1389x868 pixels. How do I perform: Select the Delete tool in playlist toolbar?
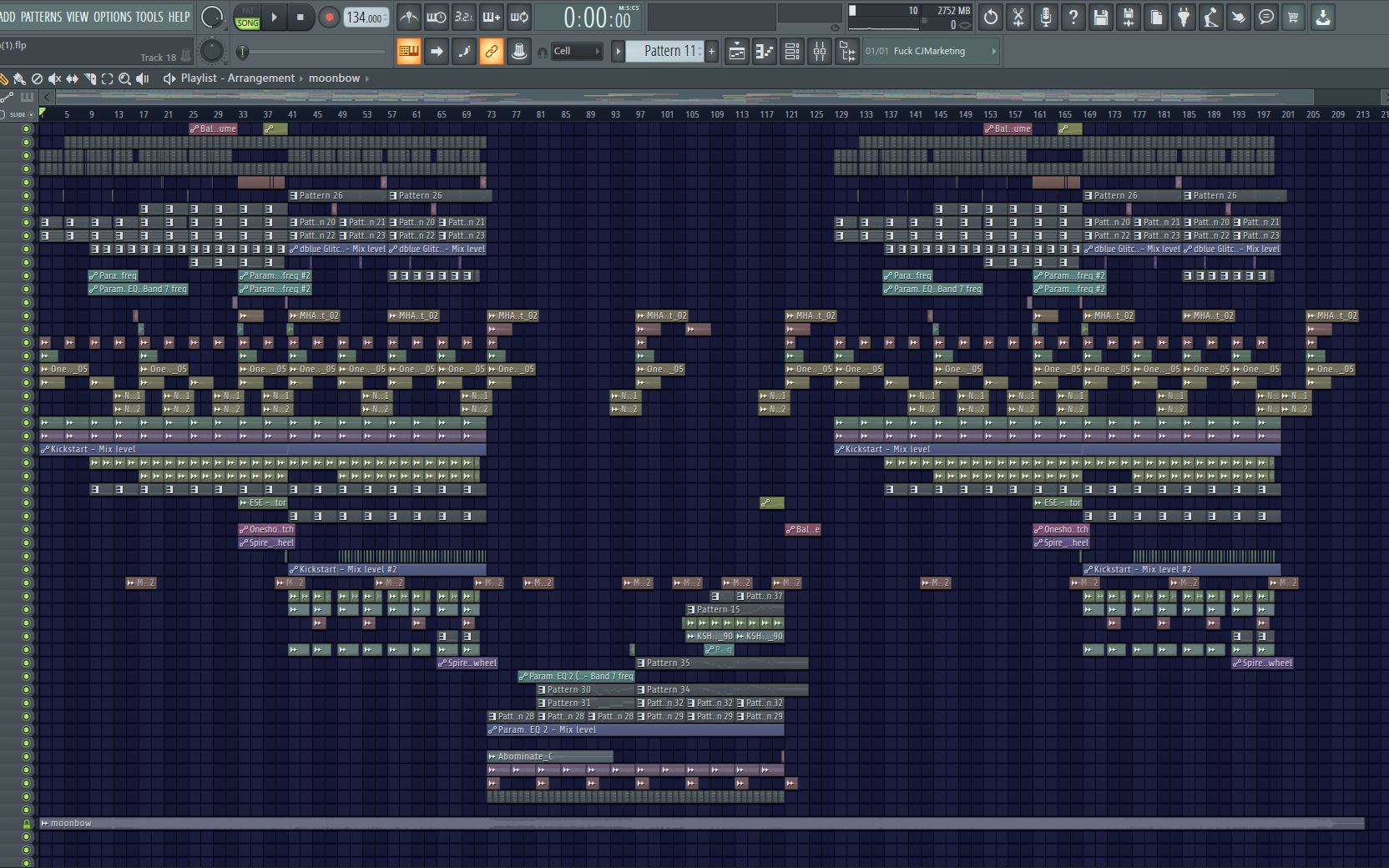tap(37, 78)
